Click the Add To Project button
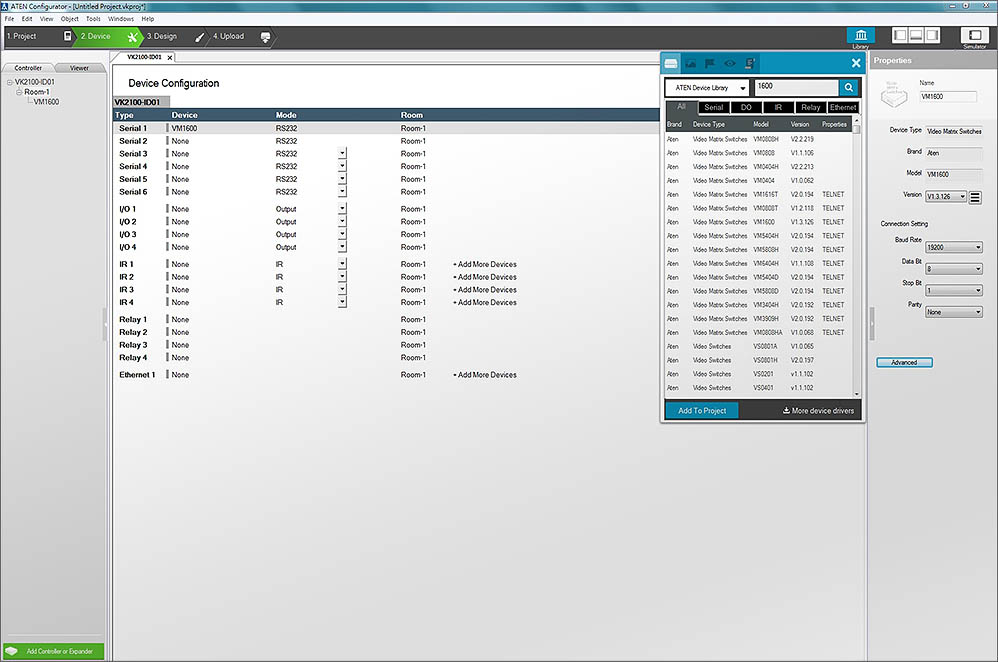 [702, 411]
